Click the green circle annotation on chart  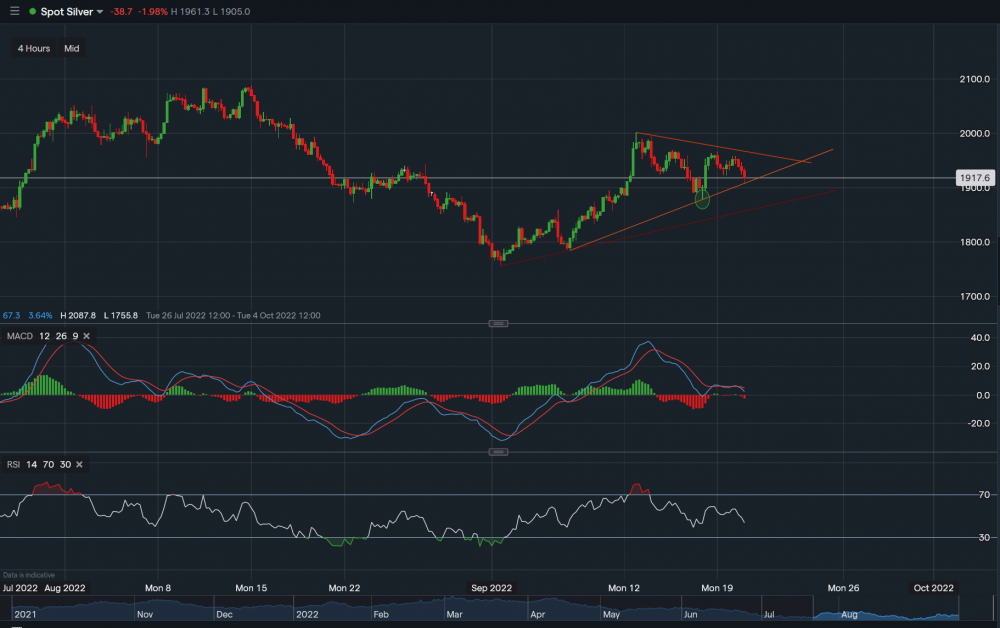coord(702,200)
